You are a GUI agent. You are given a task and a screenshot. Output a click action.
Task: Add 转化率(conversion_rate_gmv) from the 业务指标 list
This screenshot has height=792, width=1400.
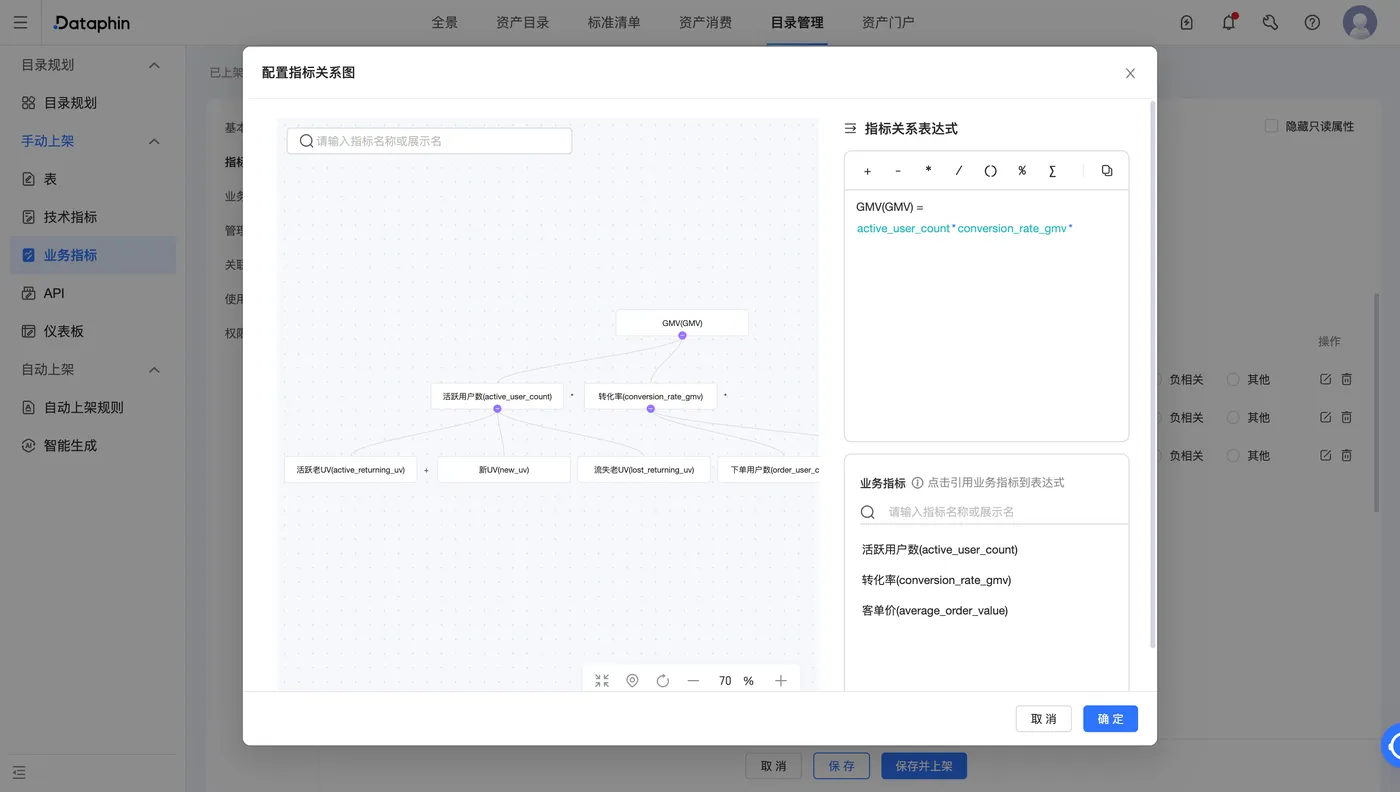pos(936,580)
